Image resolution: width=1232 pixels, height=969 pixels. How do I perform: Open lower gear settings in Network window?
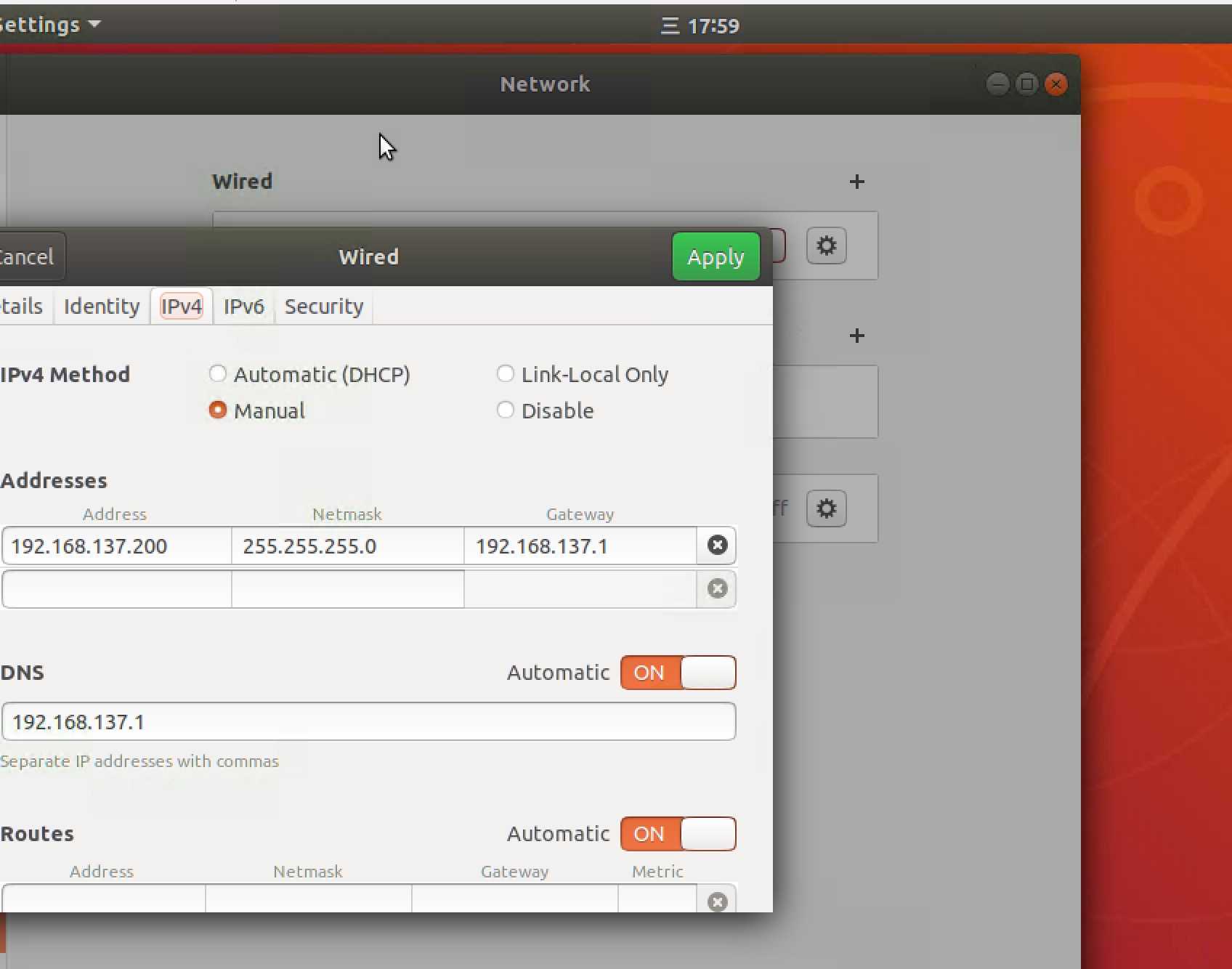[826, 508]
